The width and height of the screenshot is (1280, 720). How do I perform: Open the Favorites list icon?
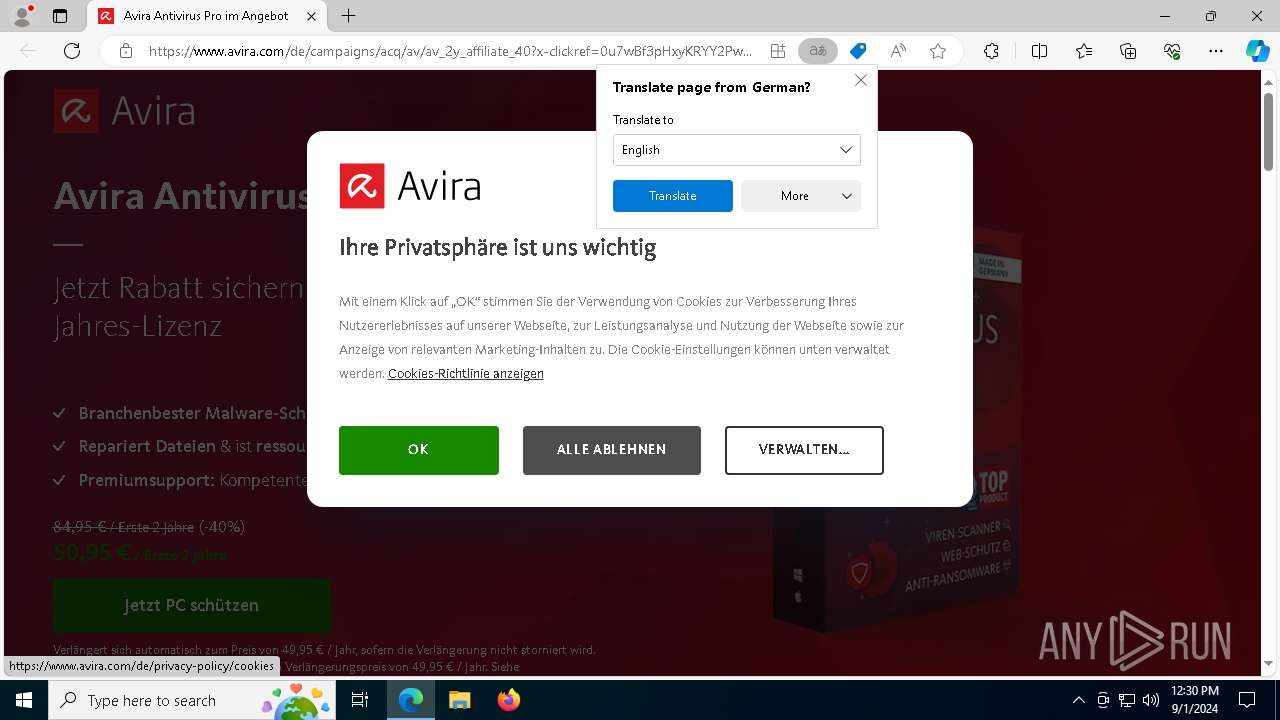(x=1084, y=51)
